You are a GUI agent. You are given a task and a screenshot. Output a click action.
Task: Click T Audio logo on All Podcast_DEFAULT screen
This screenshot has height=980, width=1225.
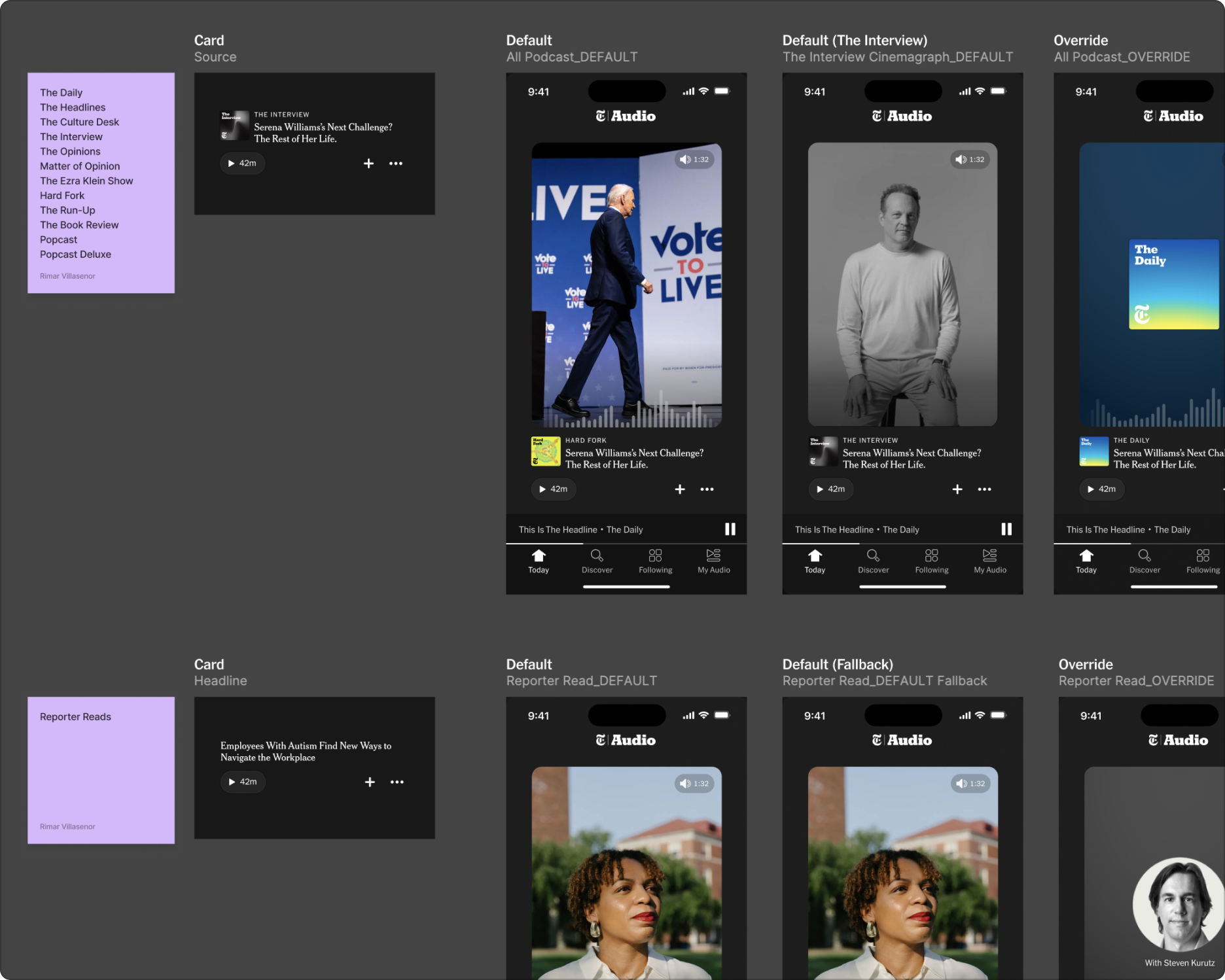click(x=626, y=116)
